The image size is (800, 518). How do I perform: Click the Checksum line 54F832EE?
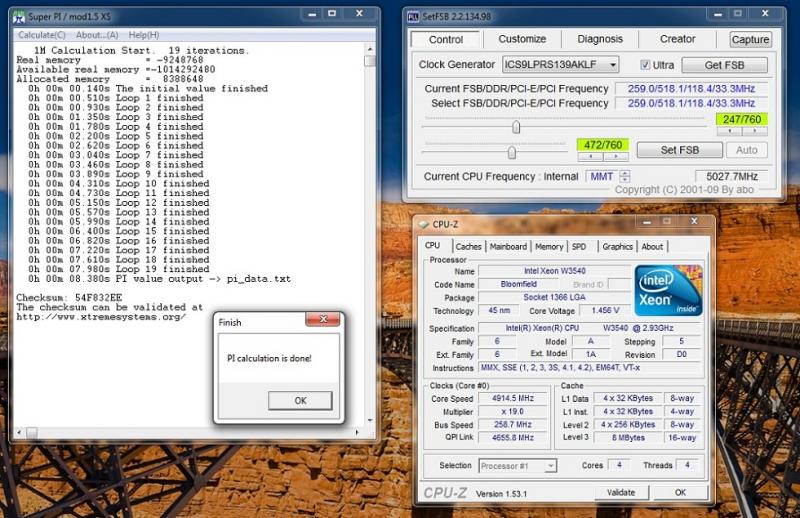[69, 298]
